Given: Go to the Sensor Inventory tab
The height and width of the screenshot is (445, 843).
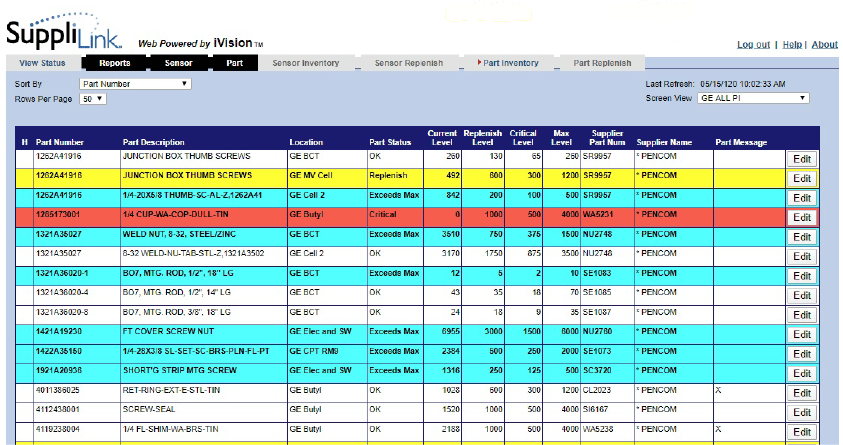Looking at the screenshot, I should 305,63.
